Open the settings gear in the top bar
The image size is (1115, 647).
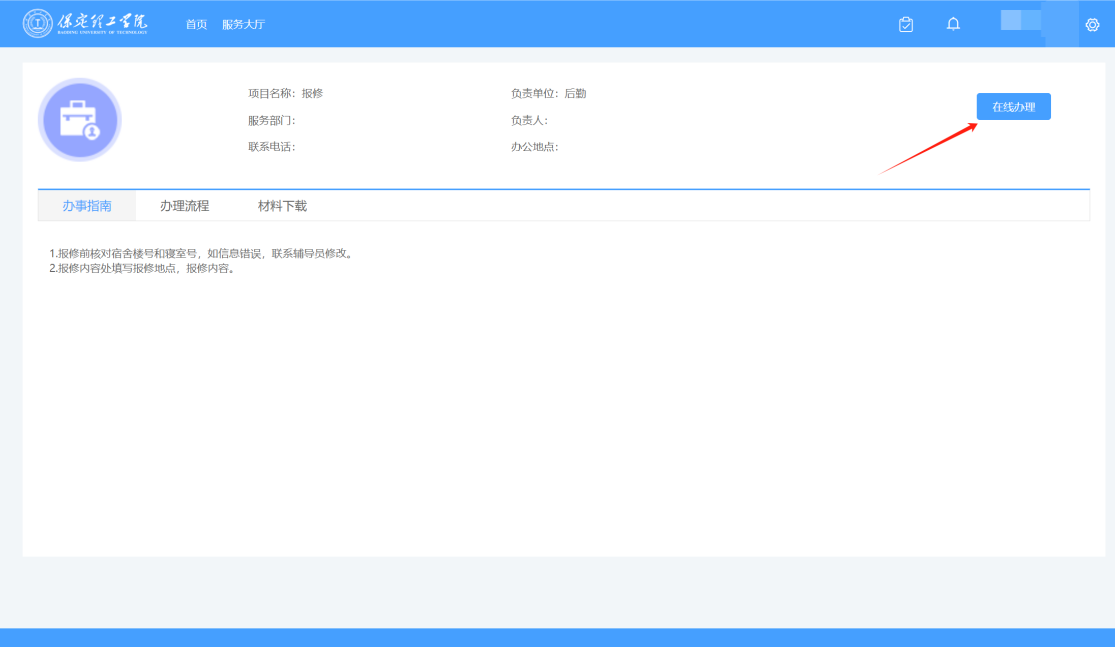click(x=1091, y=24)
